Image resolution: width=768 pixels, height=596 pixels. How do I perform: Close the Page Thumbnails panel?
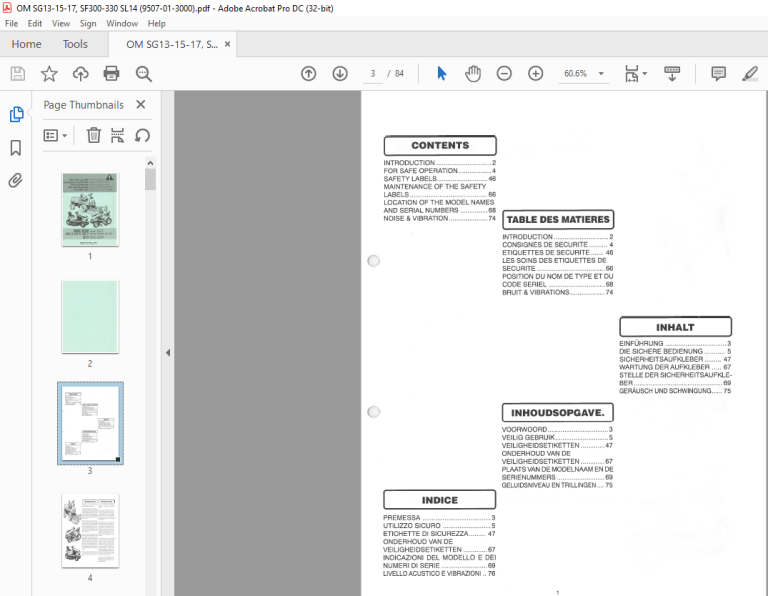141,104
